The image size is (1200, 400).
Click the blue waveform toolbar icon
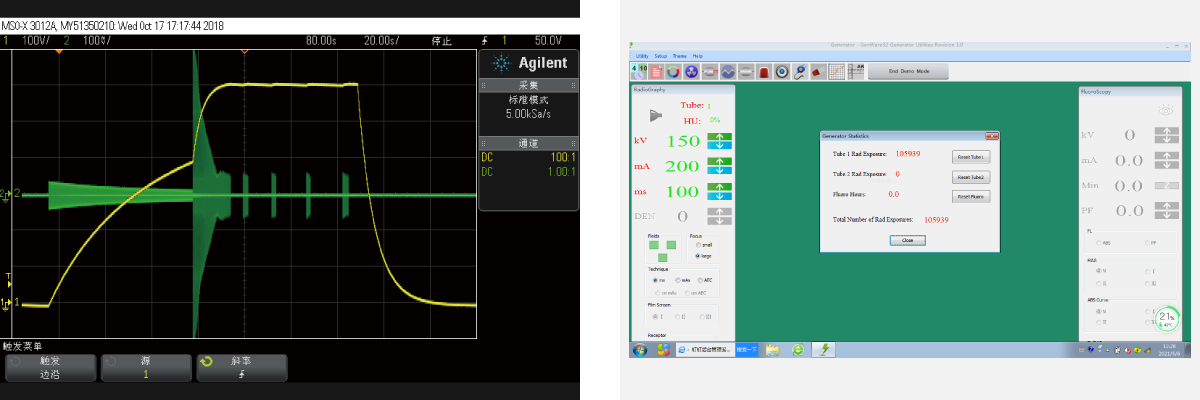728,71
